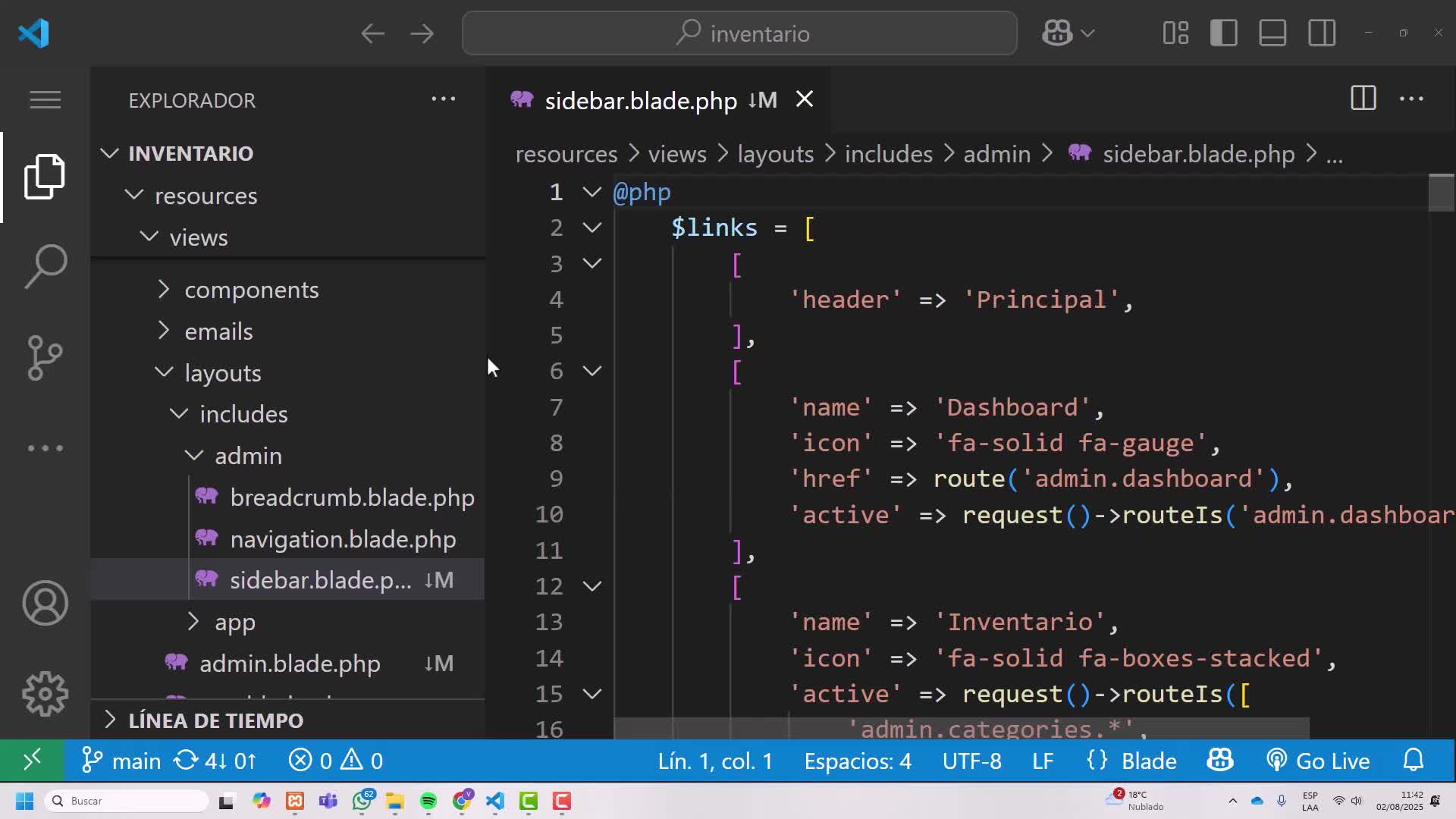Open the Customize Layout icon
Viewport: 1456px width, 819px height.
(1175, 33)
